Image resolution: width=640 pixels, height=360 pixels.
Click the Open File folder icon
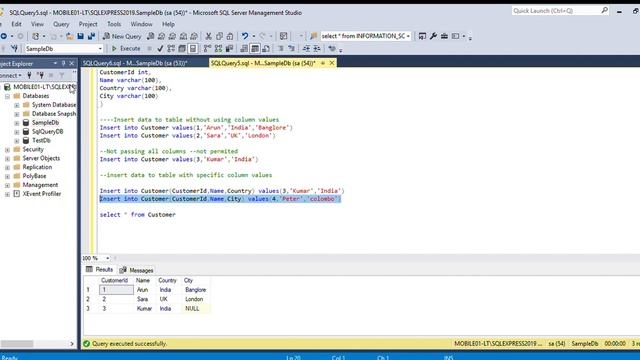pos(69,36)
